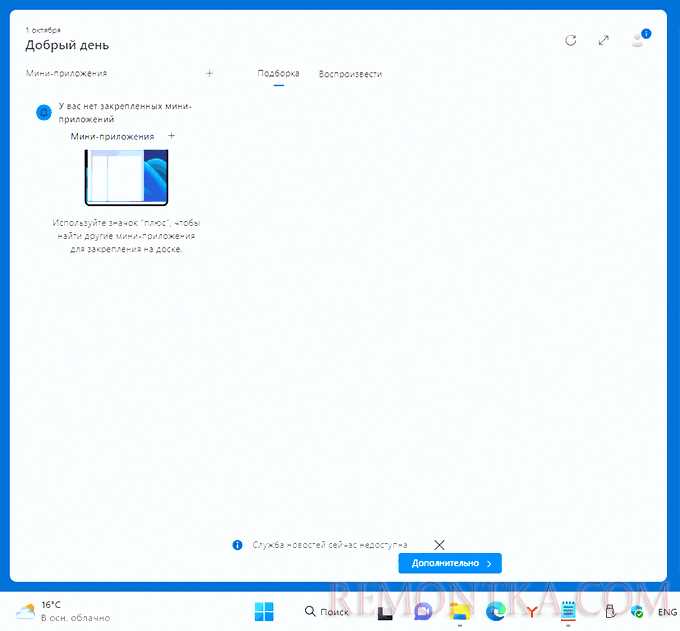
Task: Launch Yandex browser from taskbar
Action: tap(532, 612)
